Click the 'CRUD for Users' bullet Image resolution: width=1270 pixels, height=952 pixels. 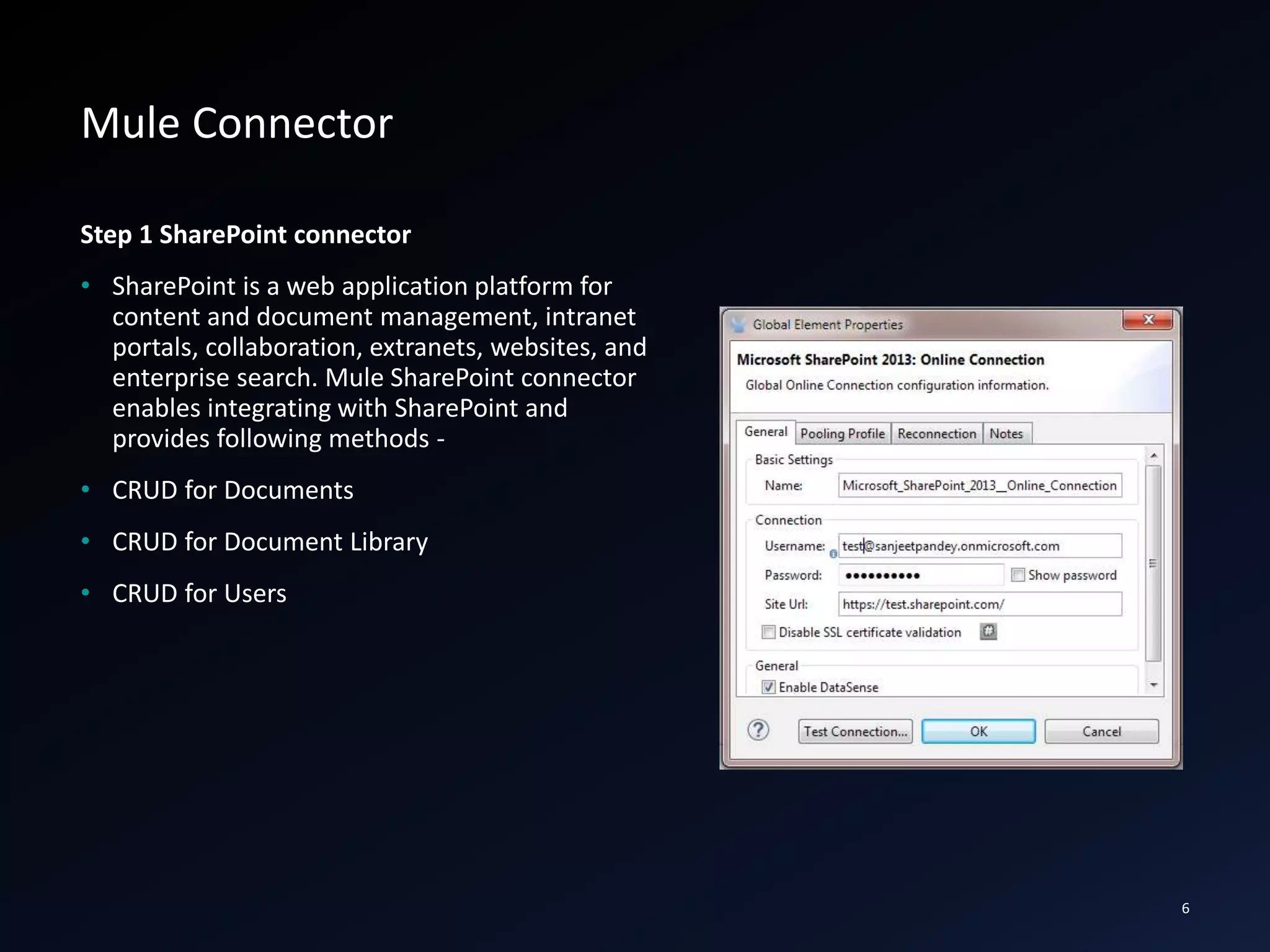(199, 593)
